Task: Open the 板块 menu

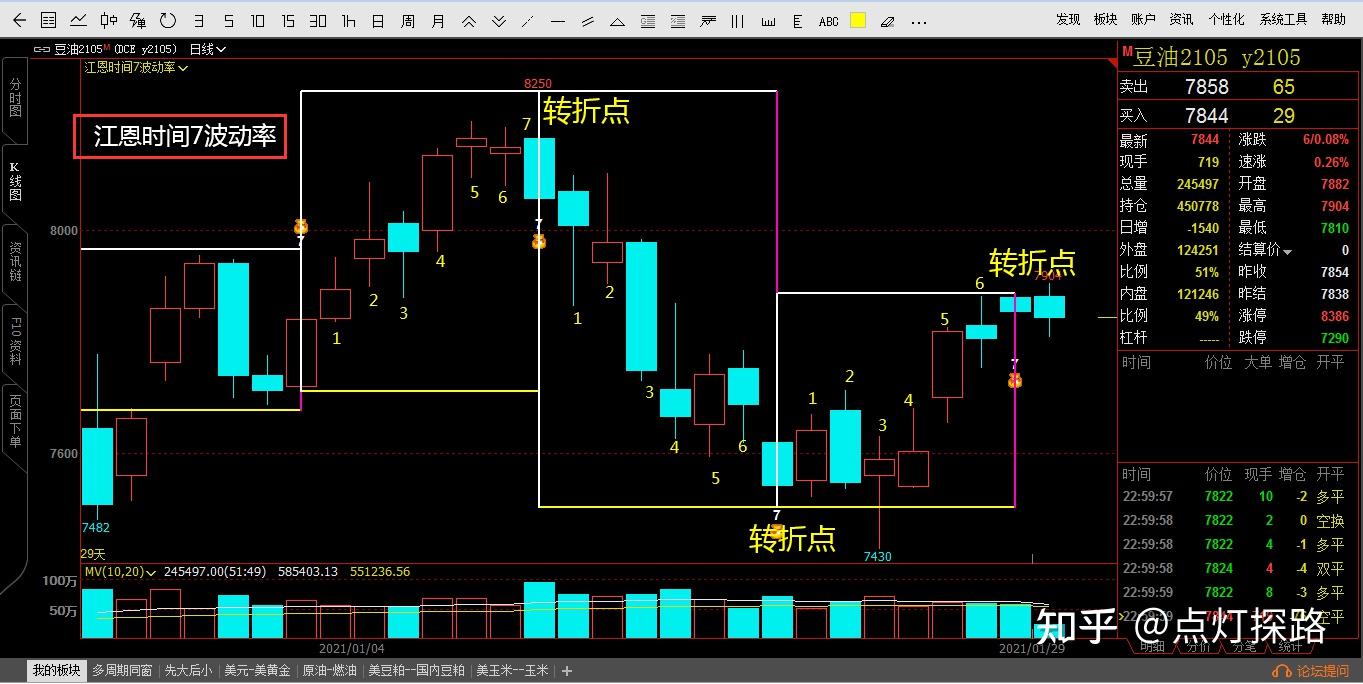Action: pyautogui.click(x=1105, y=19)
